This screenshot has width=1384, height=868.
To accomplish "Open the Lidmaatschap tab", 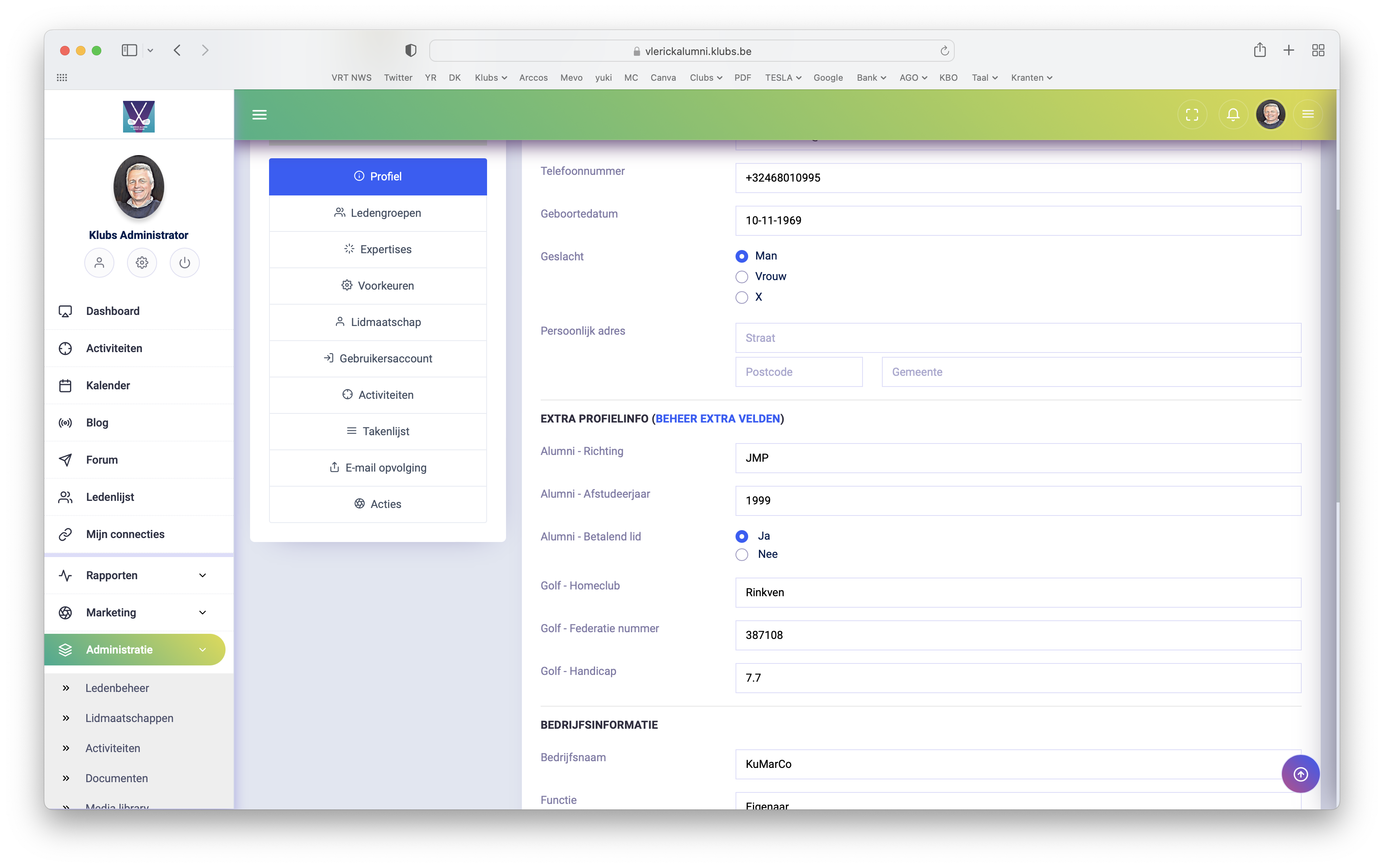I will pyautogui.click(x=378, y=322).
